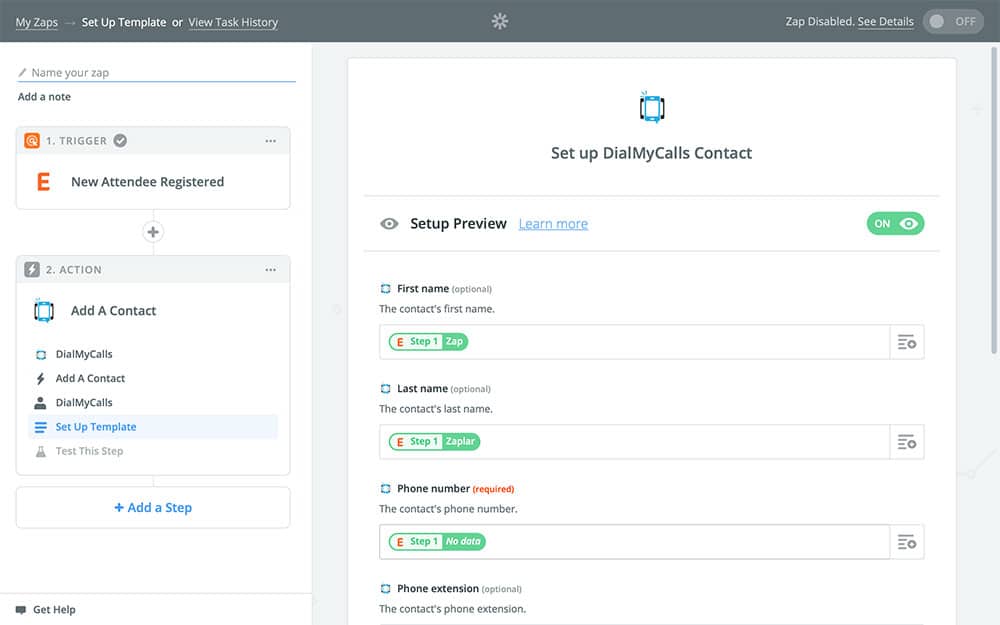The image size is (1000, 625).
Task: Click the Get Help chat icon
Action: [21, 610]
